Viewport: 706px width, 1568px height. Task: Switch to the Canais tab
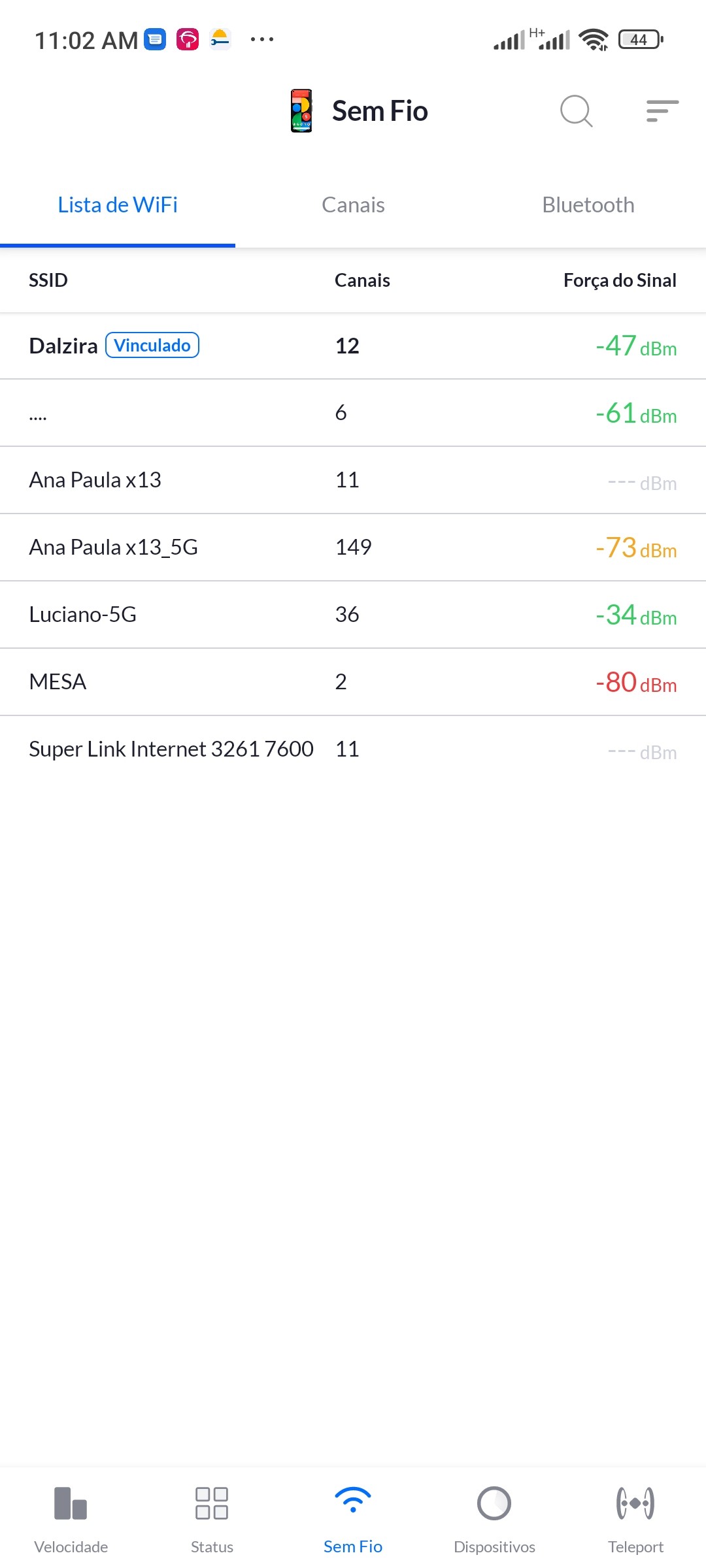pos(353,205)
